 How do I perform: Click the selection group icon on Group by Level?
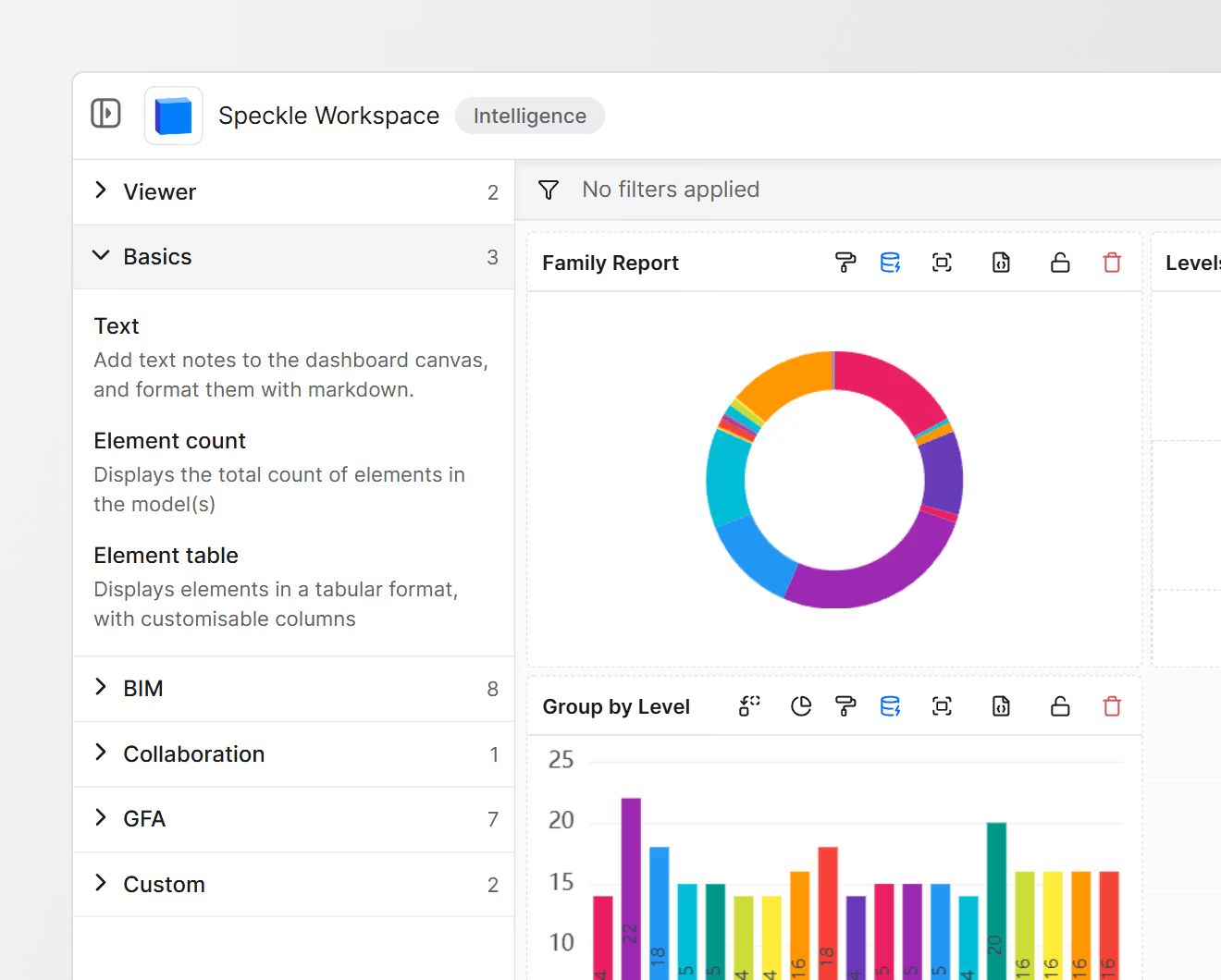[749, 706]
